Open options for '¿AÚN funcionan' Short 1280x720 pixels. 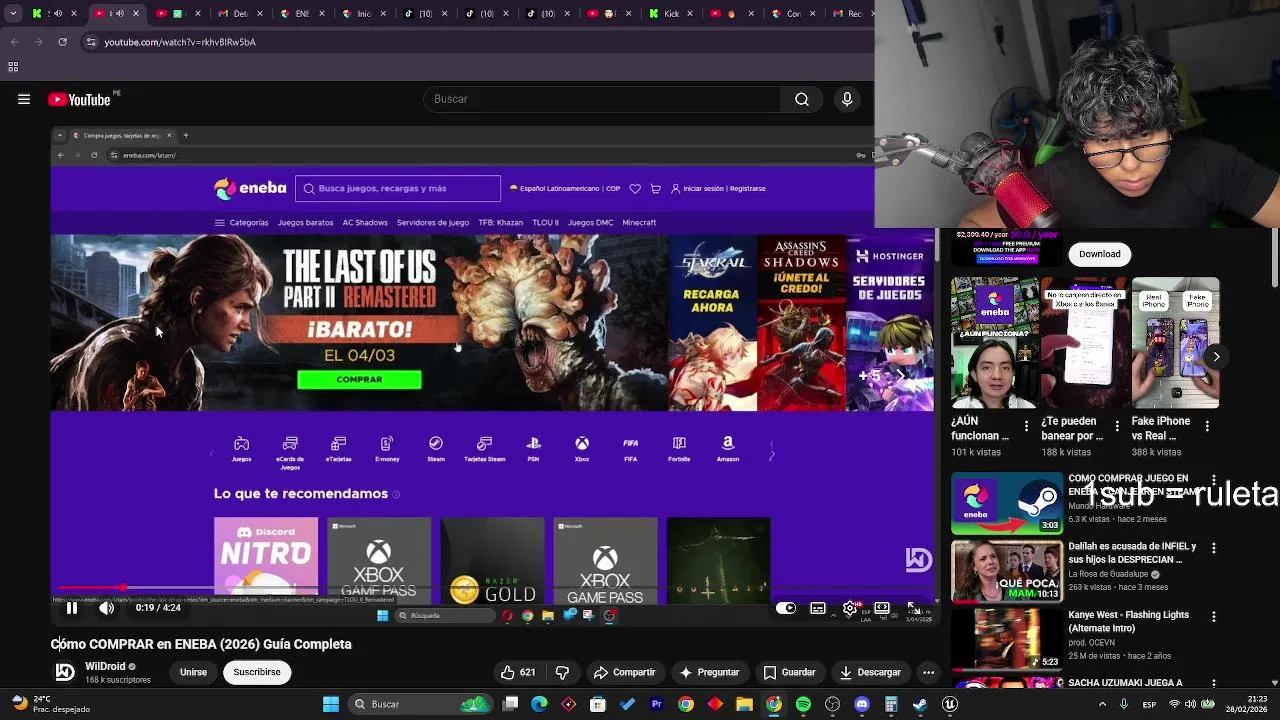(x=1026, y=426)
